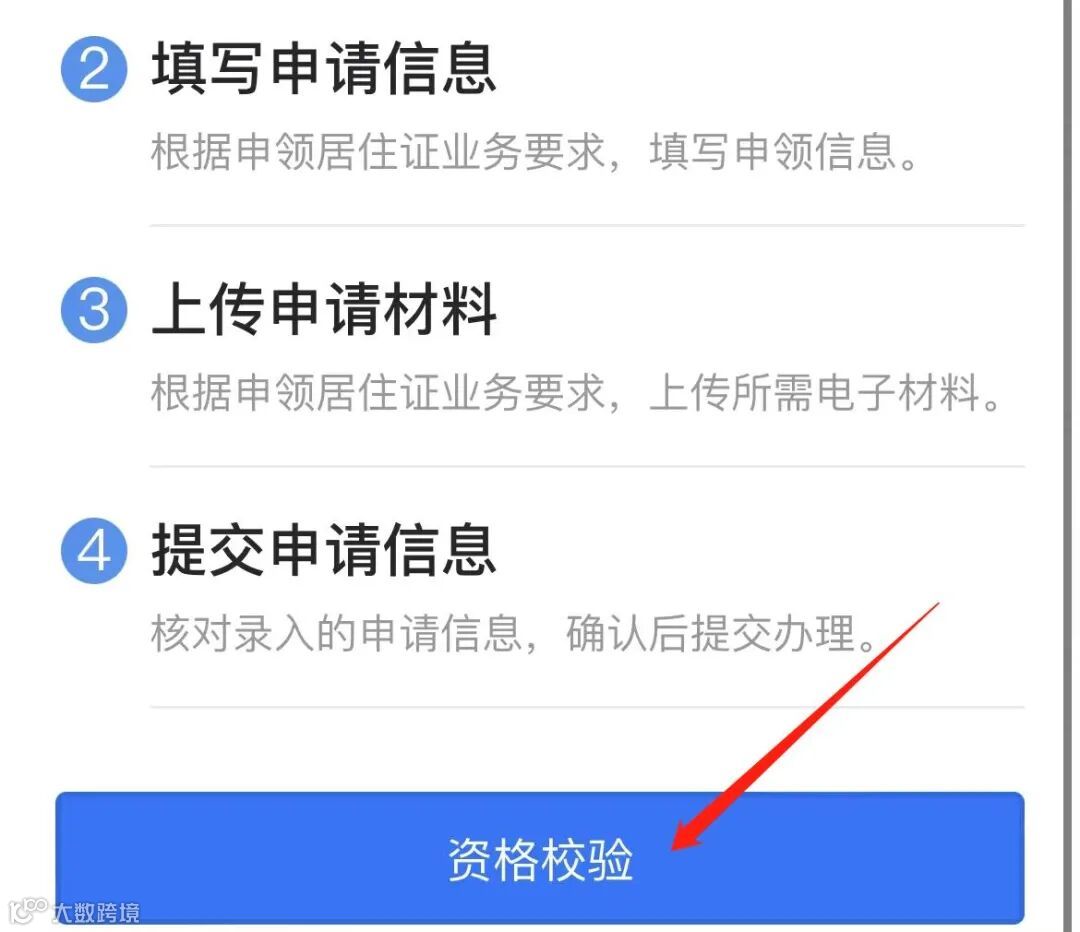The image size is (1080, 932).
Task: Select the 填写申请信息 heading
Action: click(x=324, y=68)
